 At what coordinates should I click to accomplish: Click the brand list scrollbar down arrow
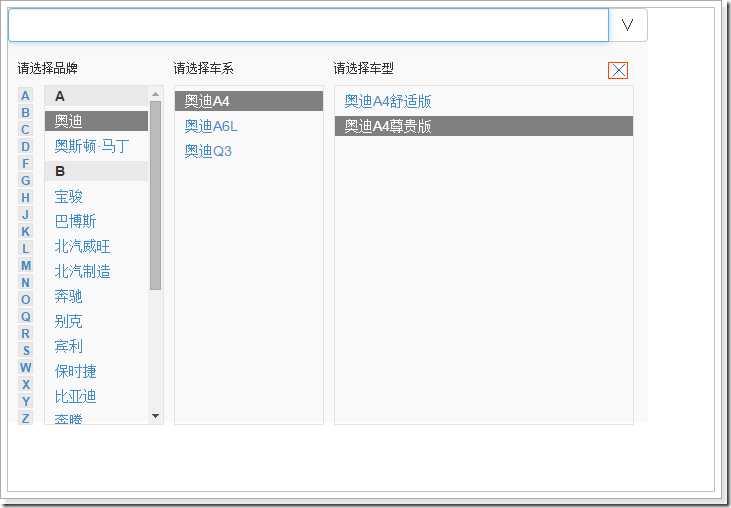(156, 416)
